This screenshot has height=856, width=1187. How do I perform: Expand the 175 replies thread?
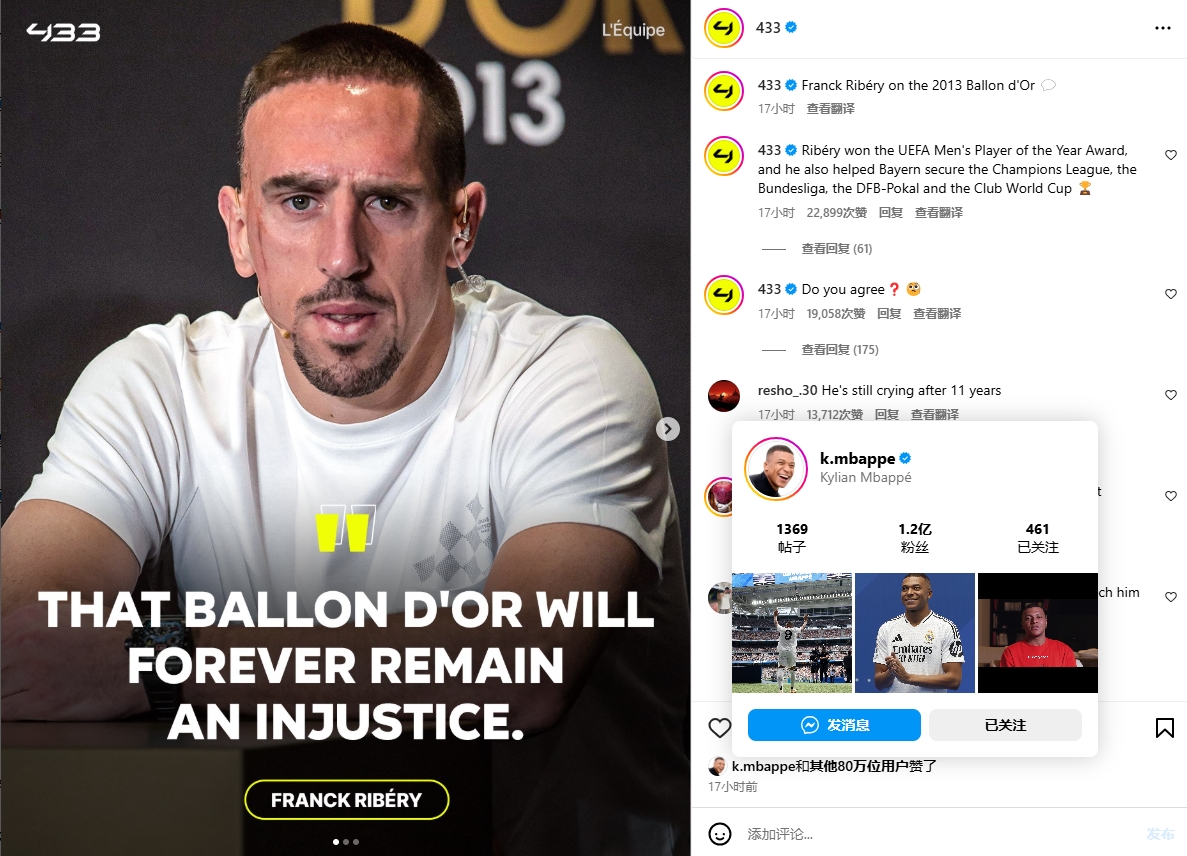pyautogui.click(x=840, y=350)
